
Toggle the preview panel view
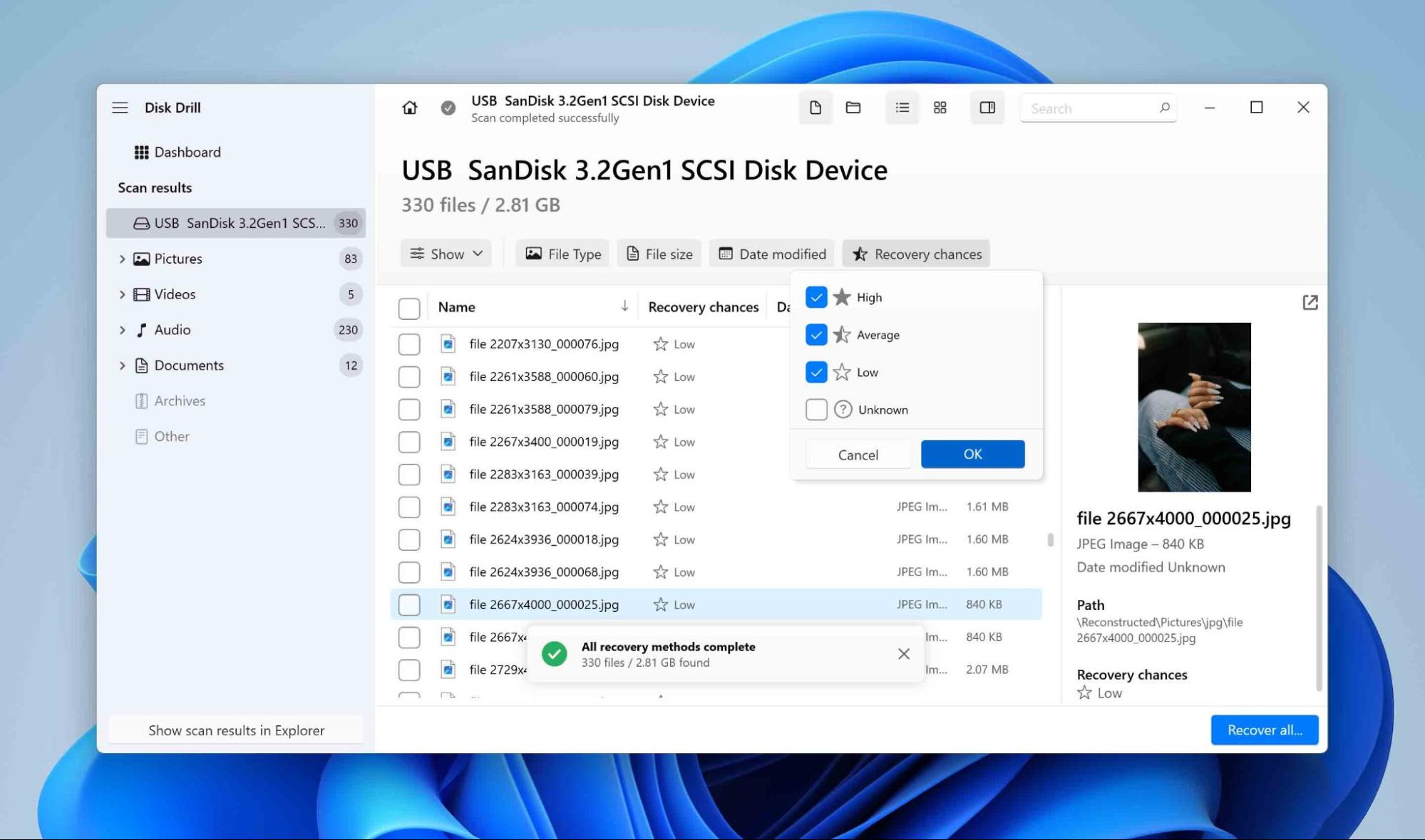pyautogui.click(x=987, y=108)
